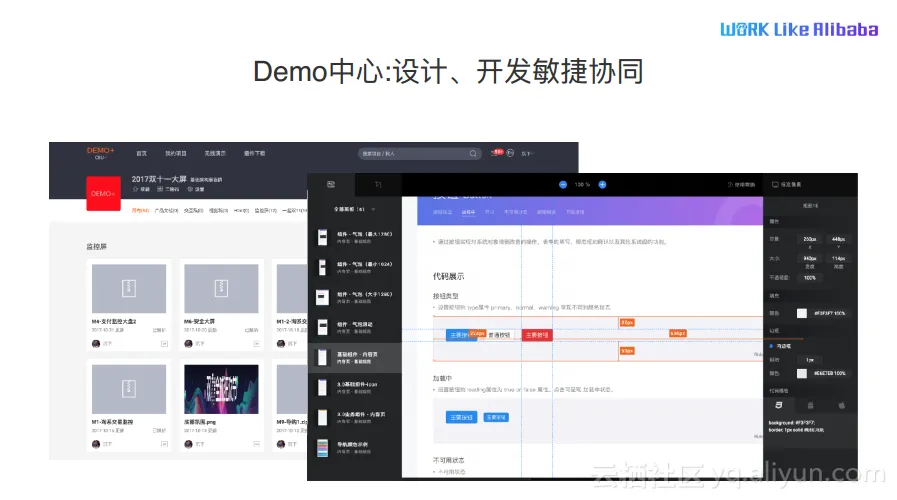Click the 100% opacity value field
This screenshot has height=500, width=897.
[809, 278]
